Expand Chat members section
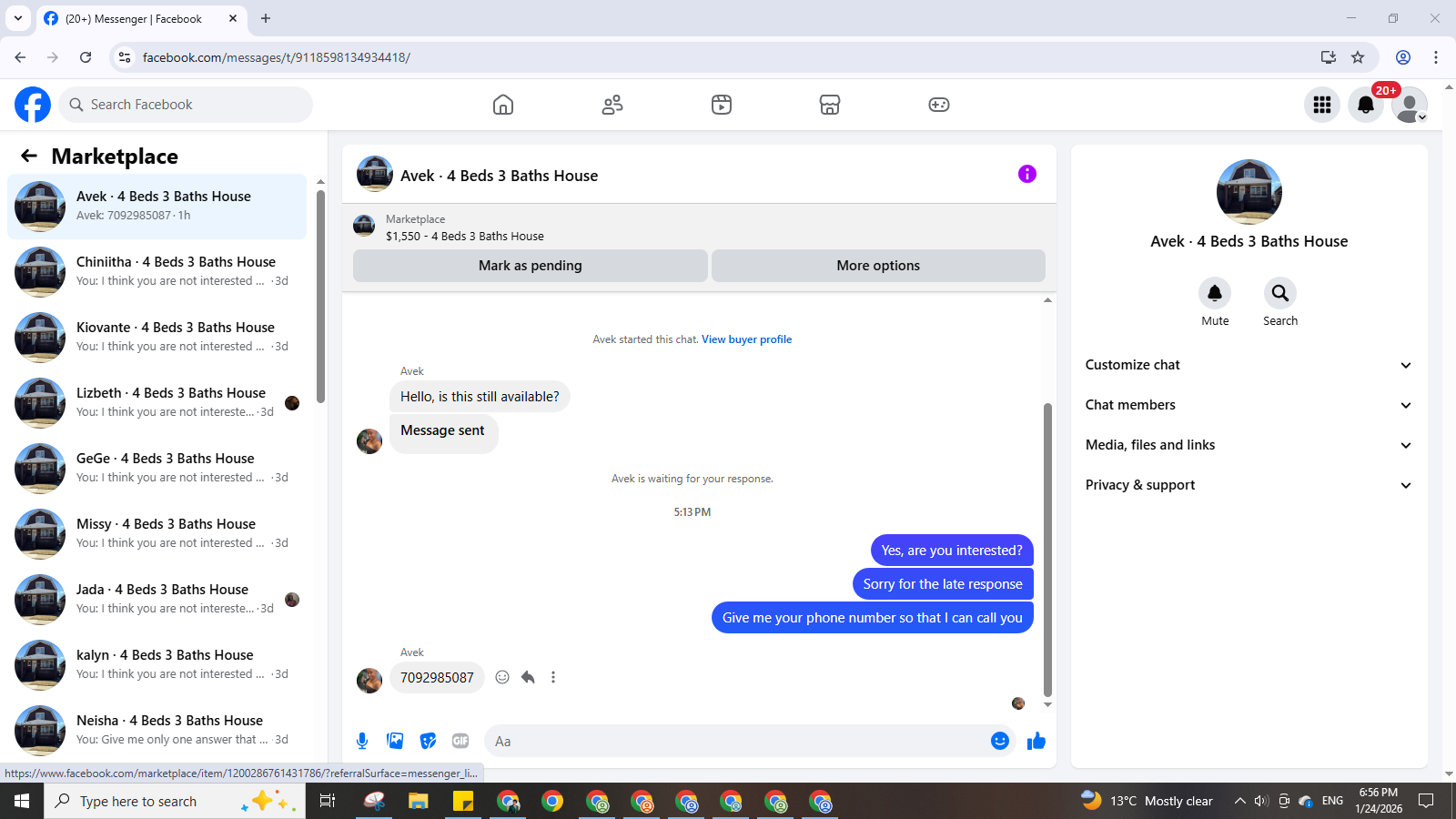The image size is (1456, 819). (x=1249, y=405)
